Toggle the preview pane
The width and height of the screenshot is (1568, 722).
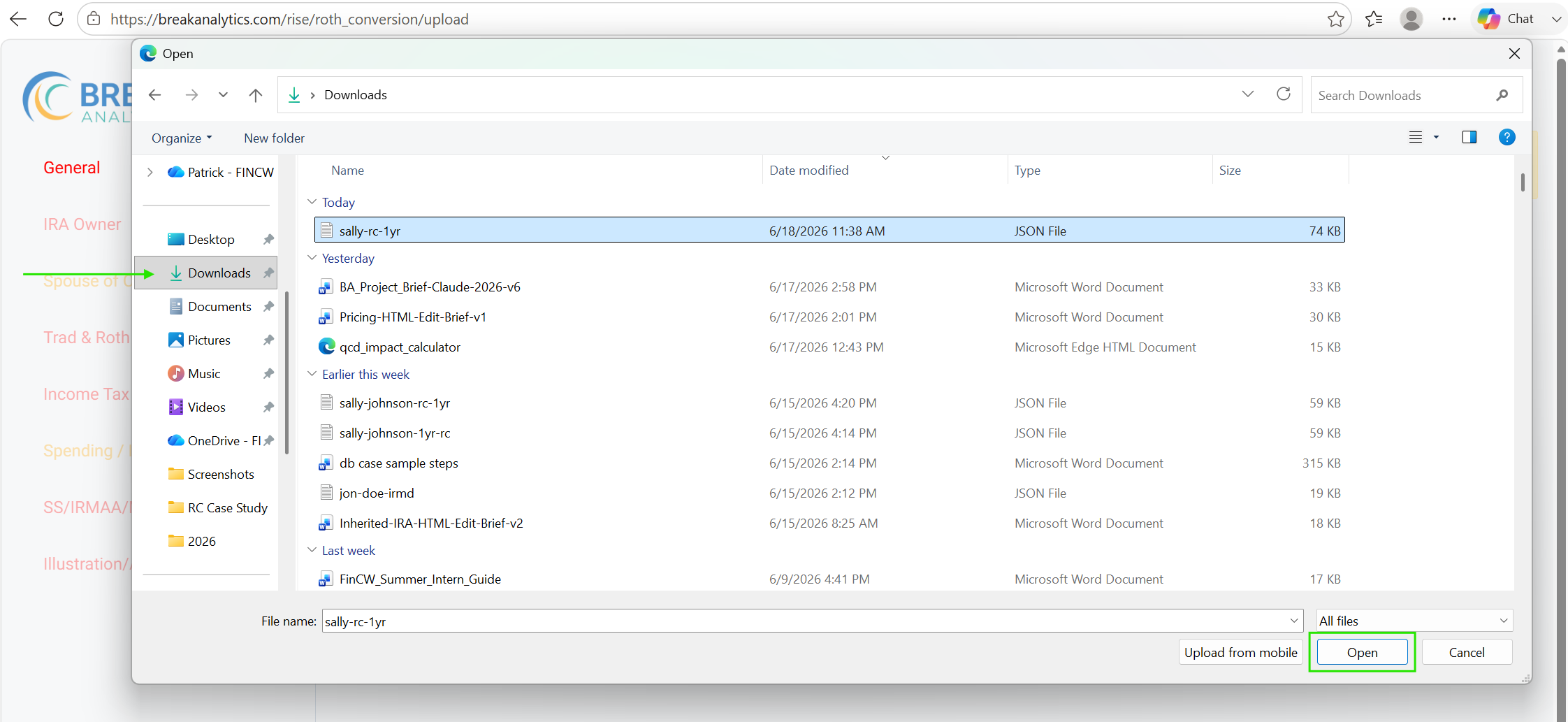point(1469,137)
